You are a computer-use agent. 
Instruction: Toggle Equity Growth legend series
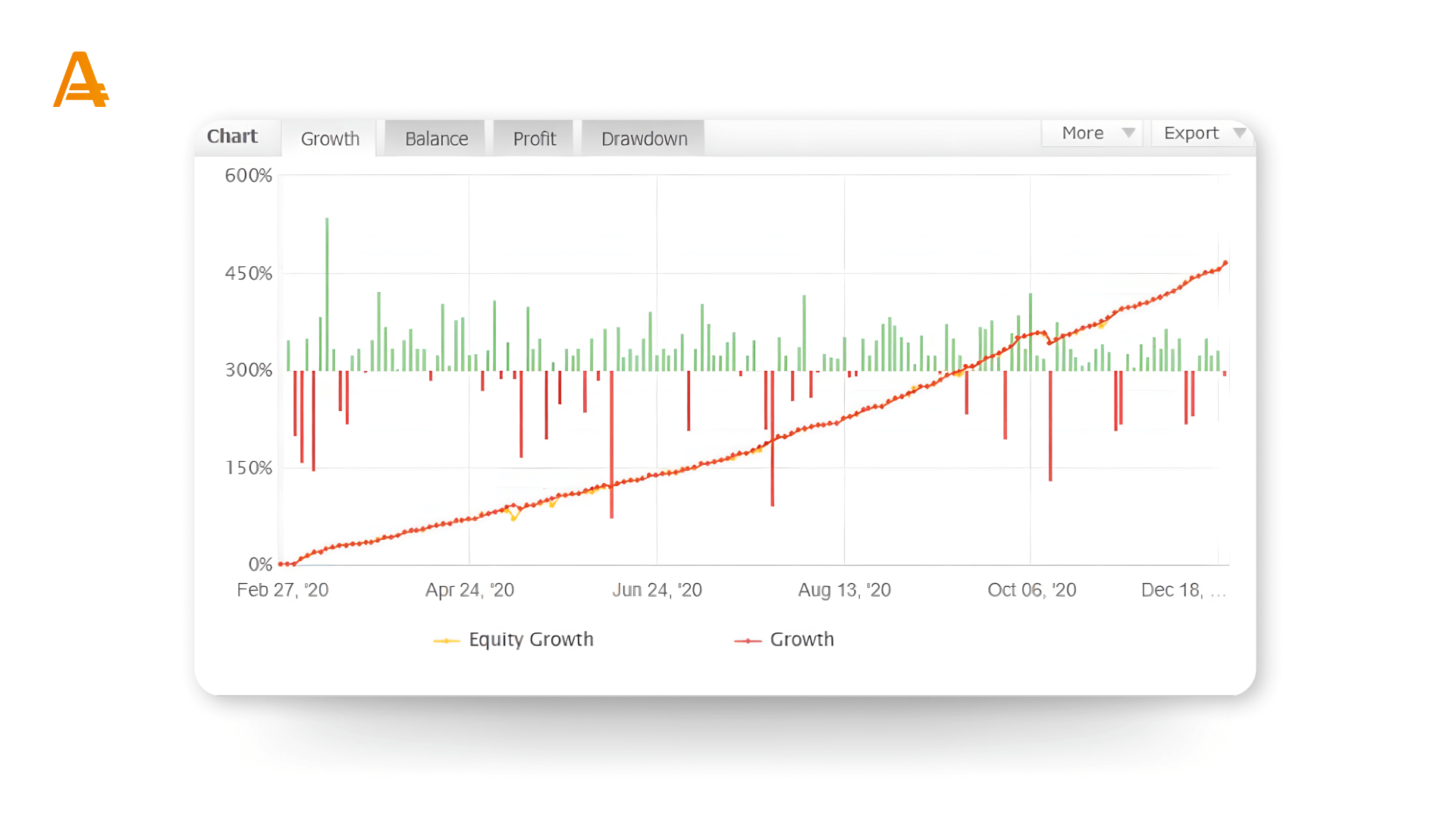tap(531, 639)
